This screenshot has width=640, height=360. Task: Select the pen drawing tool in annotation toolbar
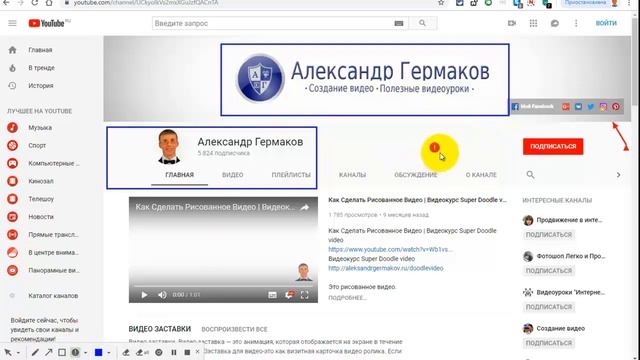coord(35,352)
